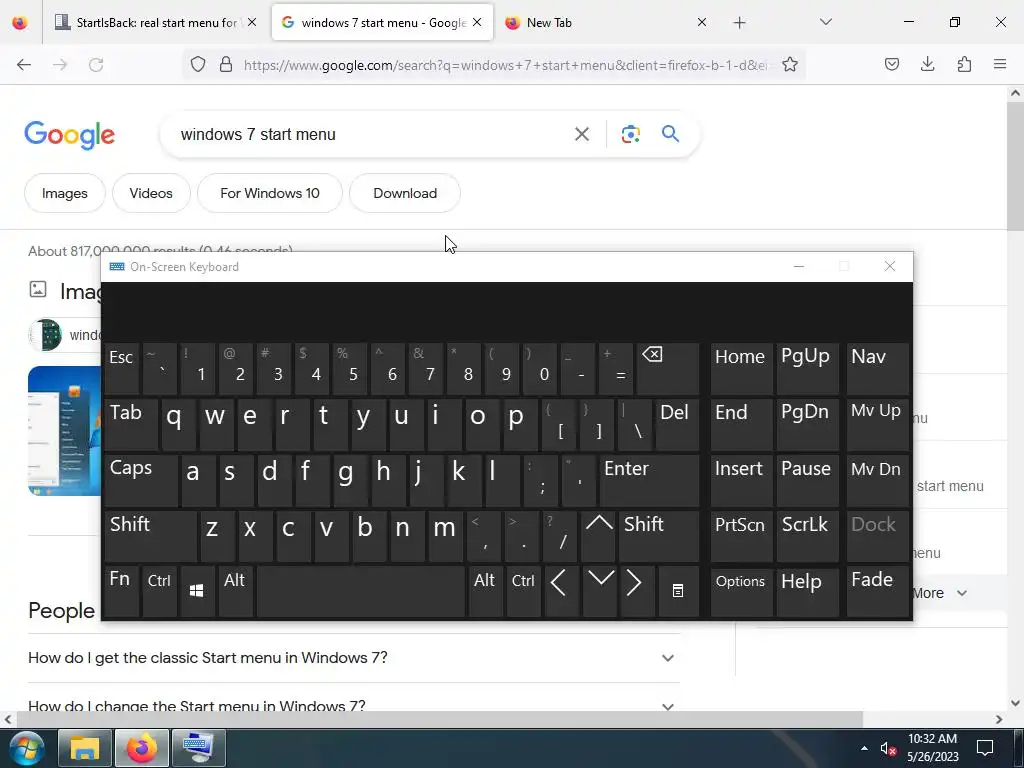Click the On-Screen Keyboard taskbar icon
The height and width of the screenshot is (768, 1024).
coord(198,748)
